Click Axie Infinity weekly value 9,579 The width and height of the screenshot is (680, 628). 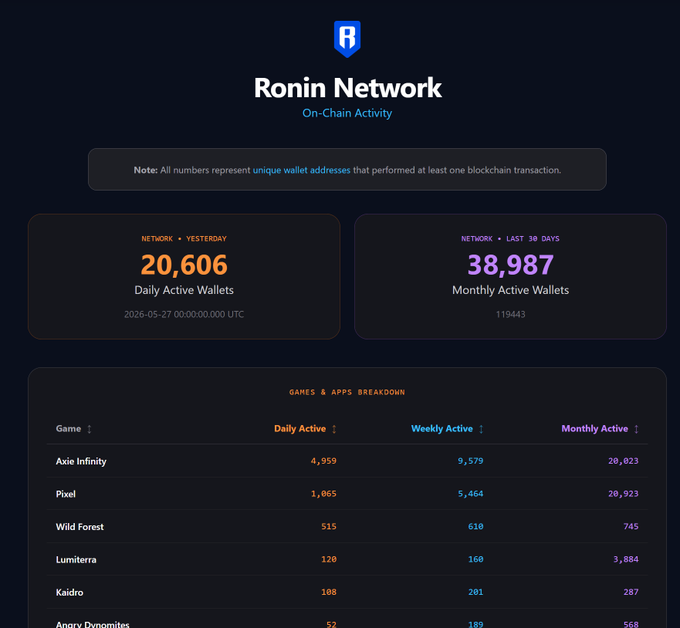[x=471, y=461]
